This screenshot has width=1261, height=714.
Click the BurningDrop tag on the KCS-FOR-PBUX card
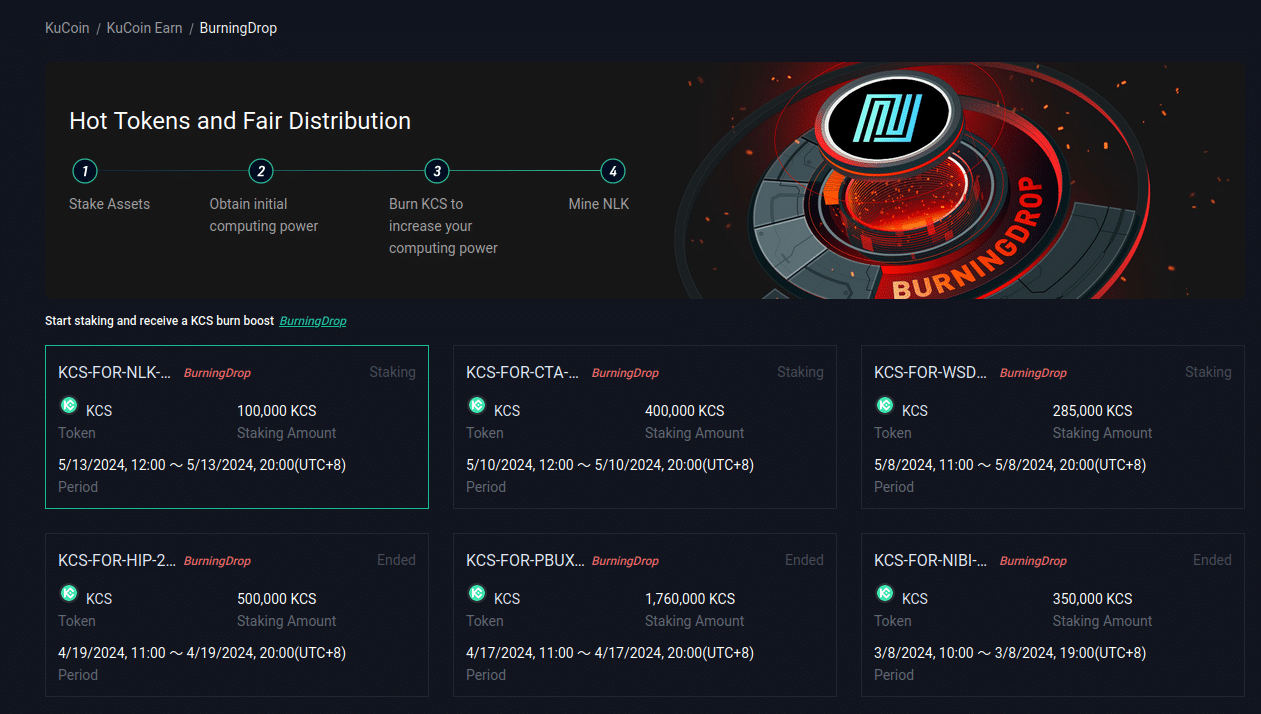(625, 561)
